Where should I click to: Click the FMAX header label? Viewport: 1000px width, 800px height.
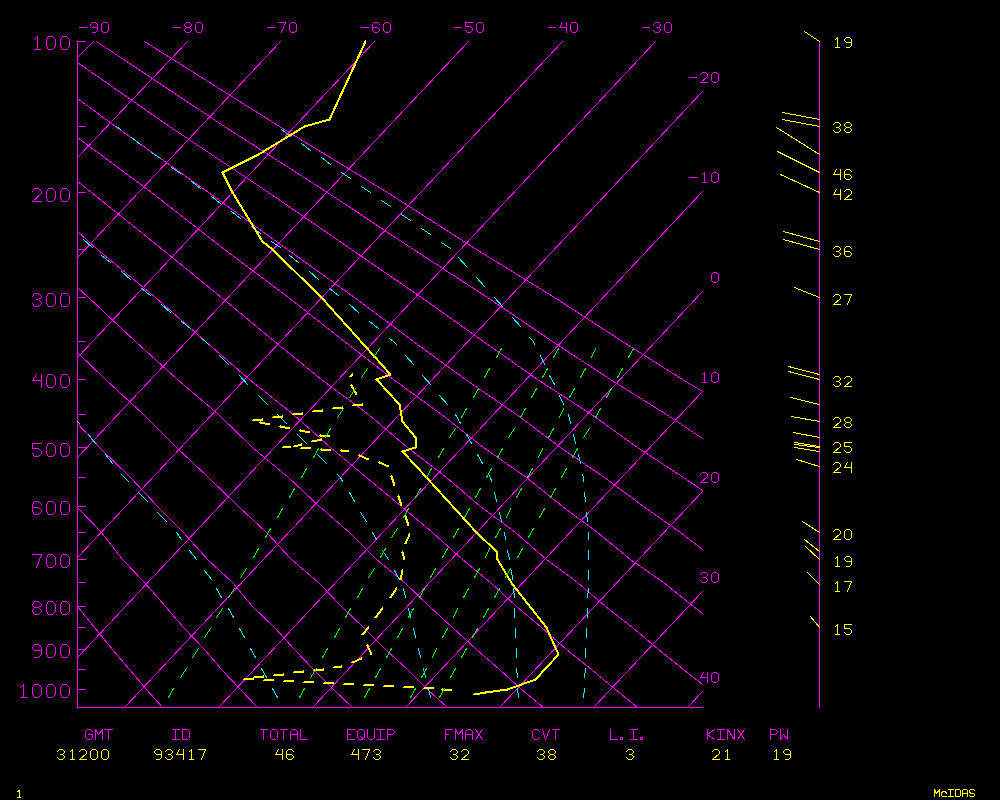(463, 735)
